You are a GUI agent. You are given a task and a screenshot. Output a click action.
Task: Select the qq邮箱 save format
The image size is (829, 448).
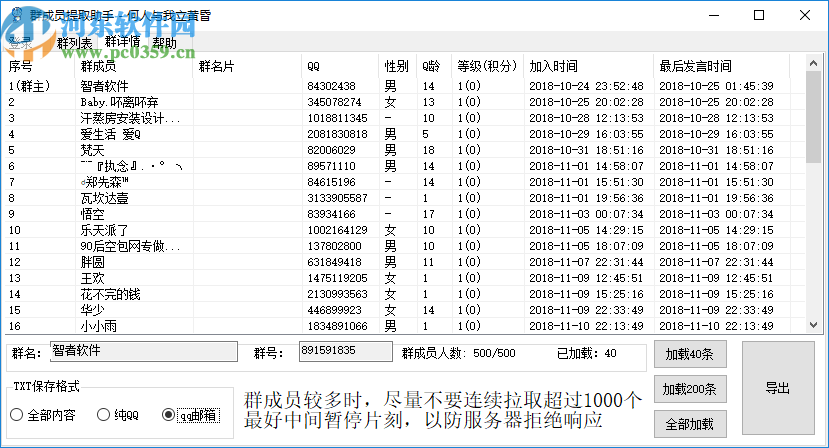tap(191, 415)
